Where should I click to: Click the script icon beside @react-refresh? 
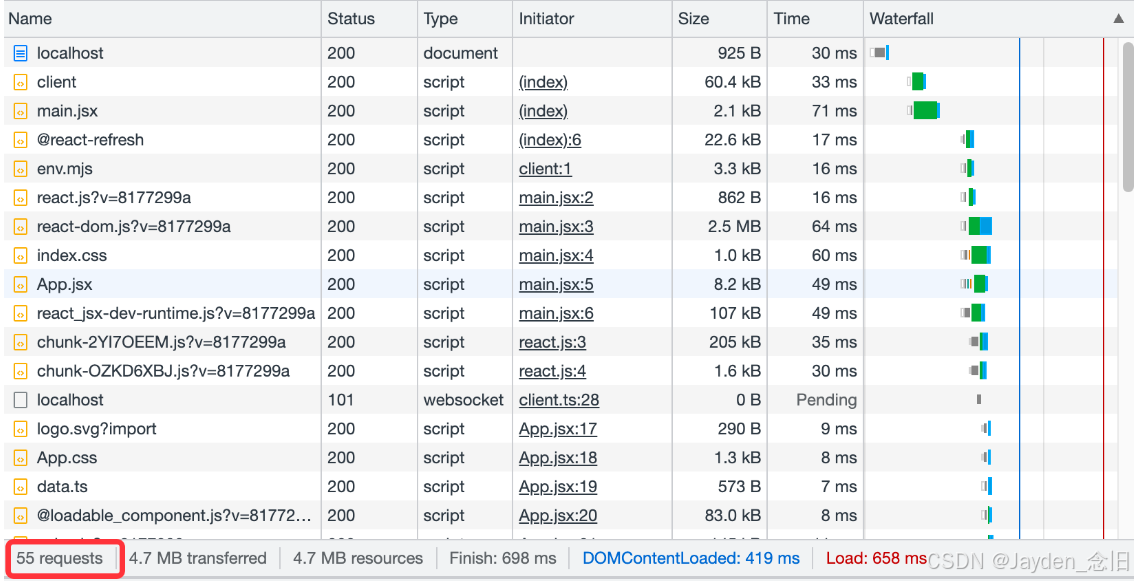pos(21,140)
